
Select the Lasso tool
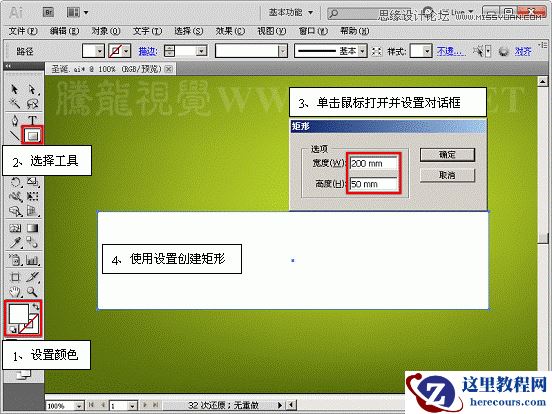(x=32, y=104)
